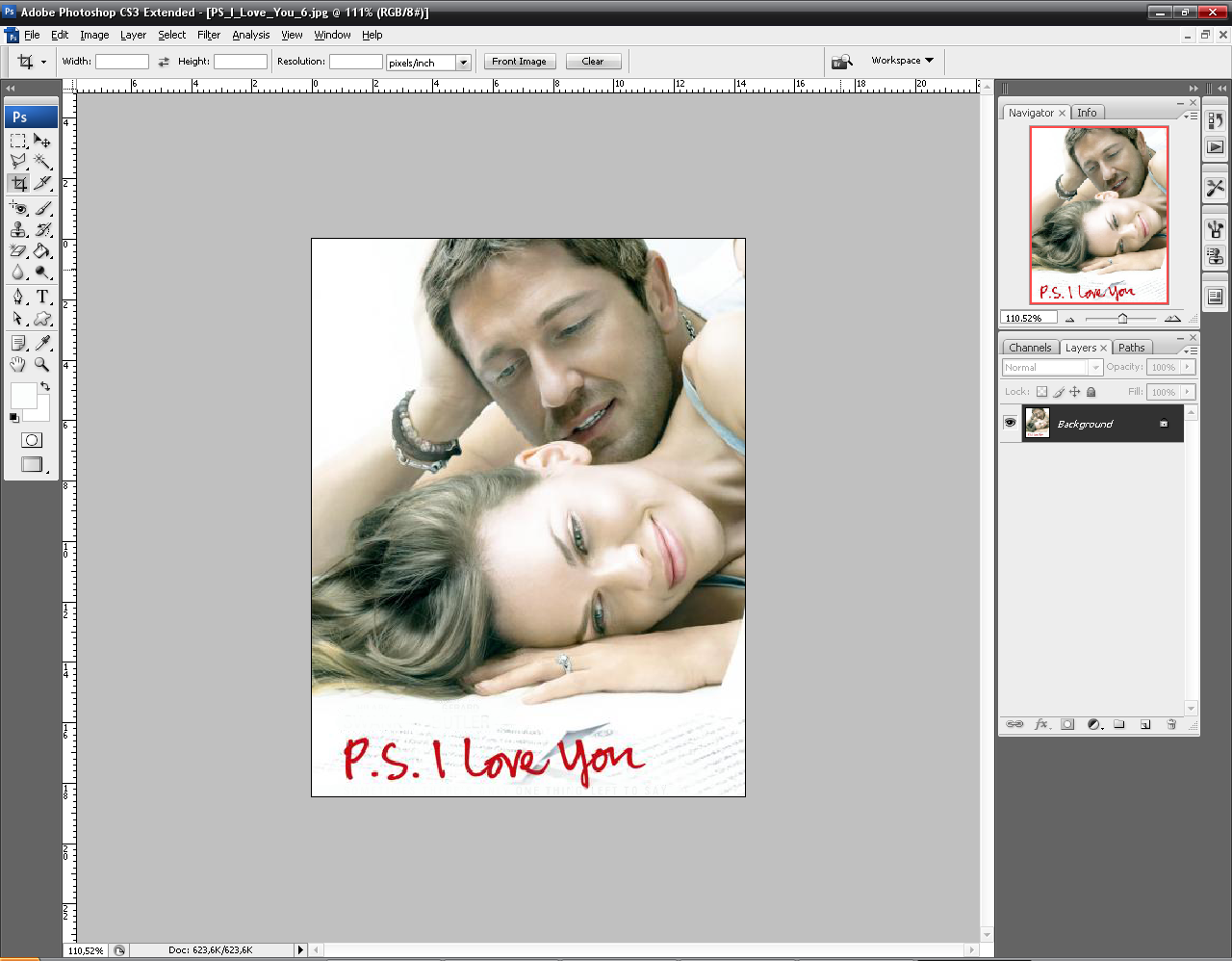Switch to the Paths tab
1232x961 pixels.
click(x=1132, y=348)
